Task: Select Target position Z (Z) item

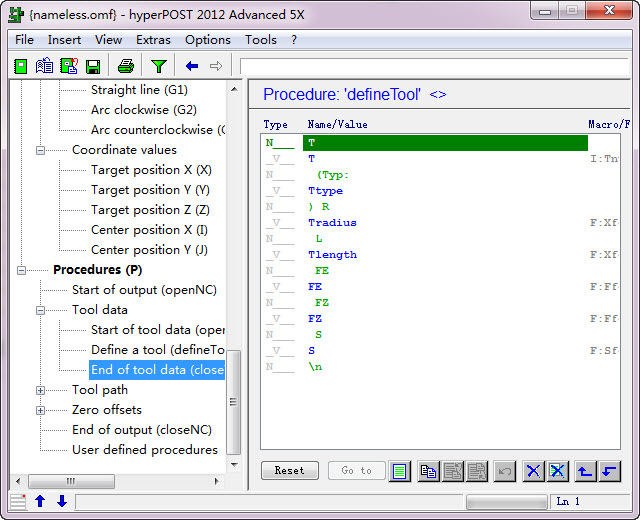Action: tap(150, 210)
